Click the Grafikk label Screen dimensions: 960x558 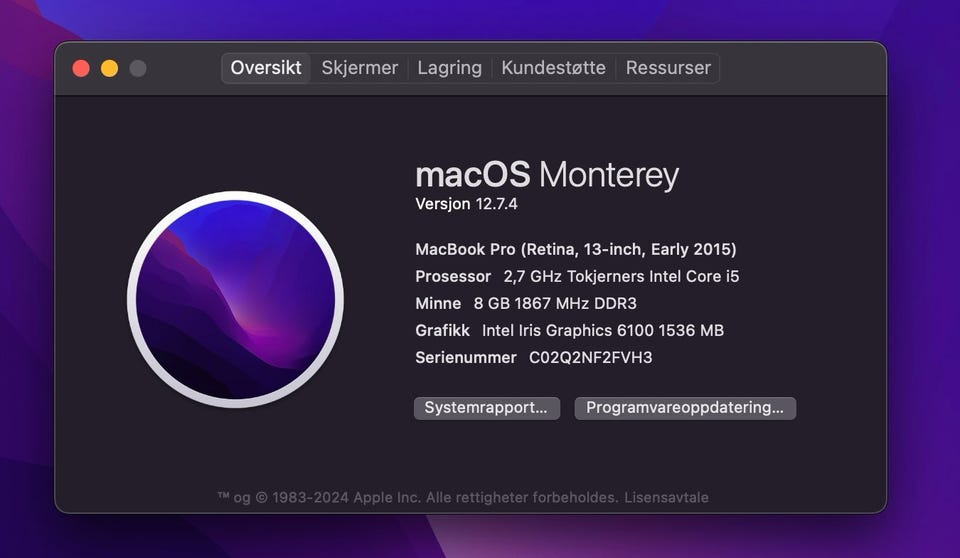[442, 330]
